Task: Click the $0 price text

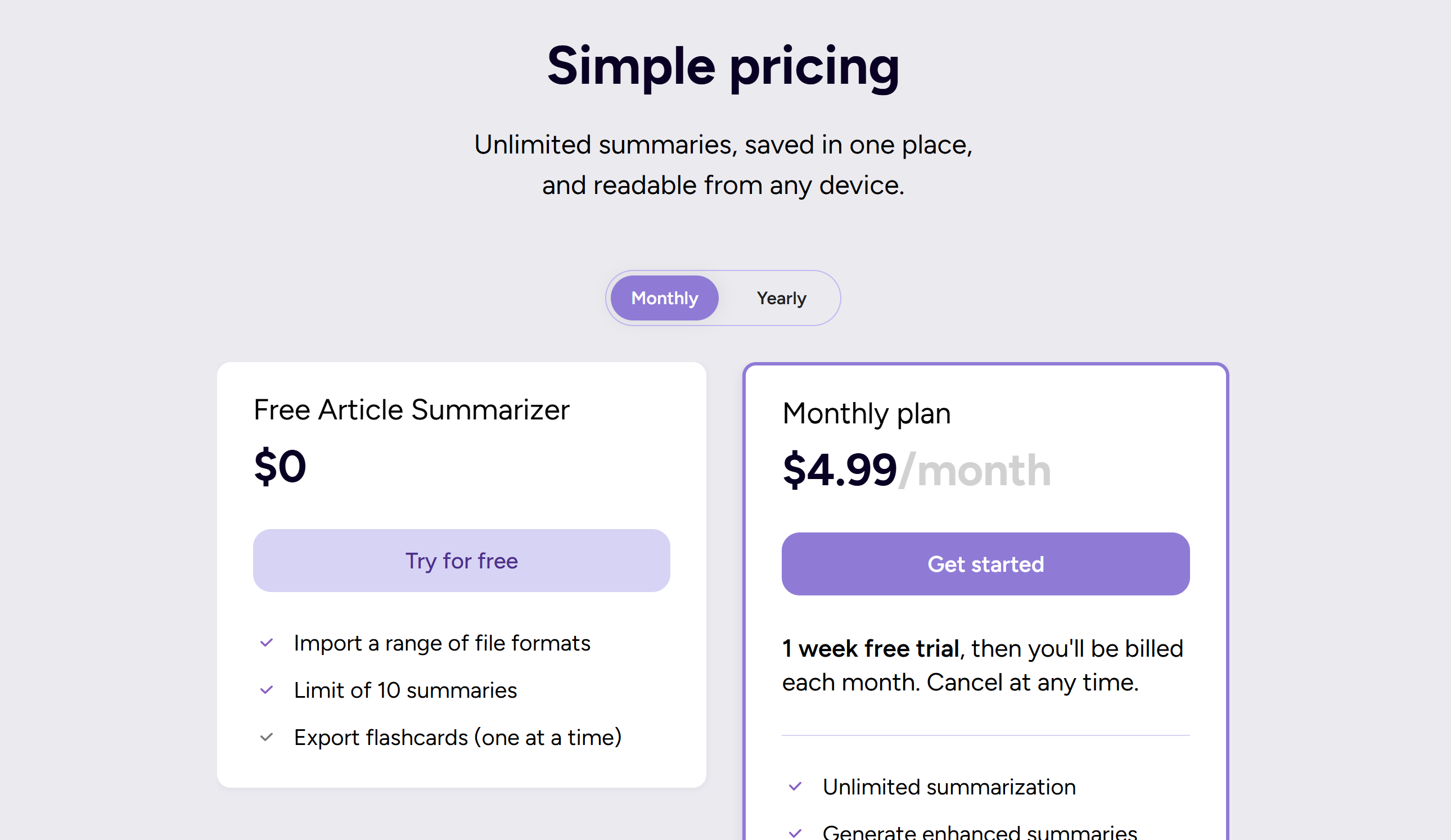Action: (x=280, y=466)
